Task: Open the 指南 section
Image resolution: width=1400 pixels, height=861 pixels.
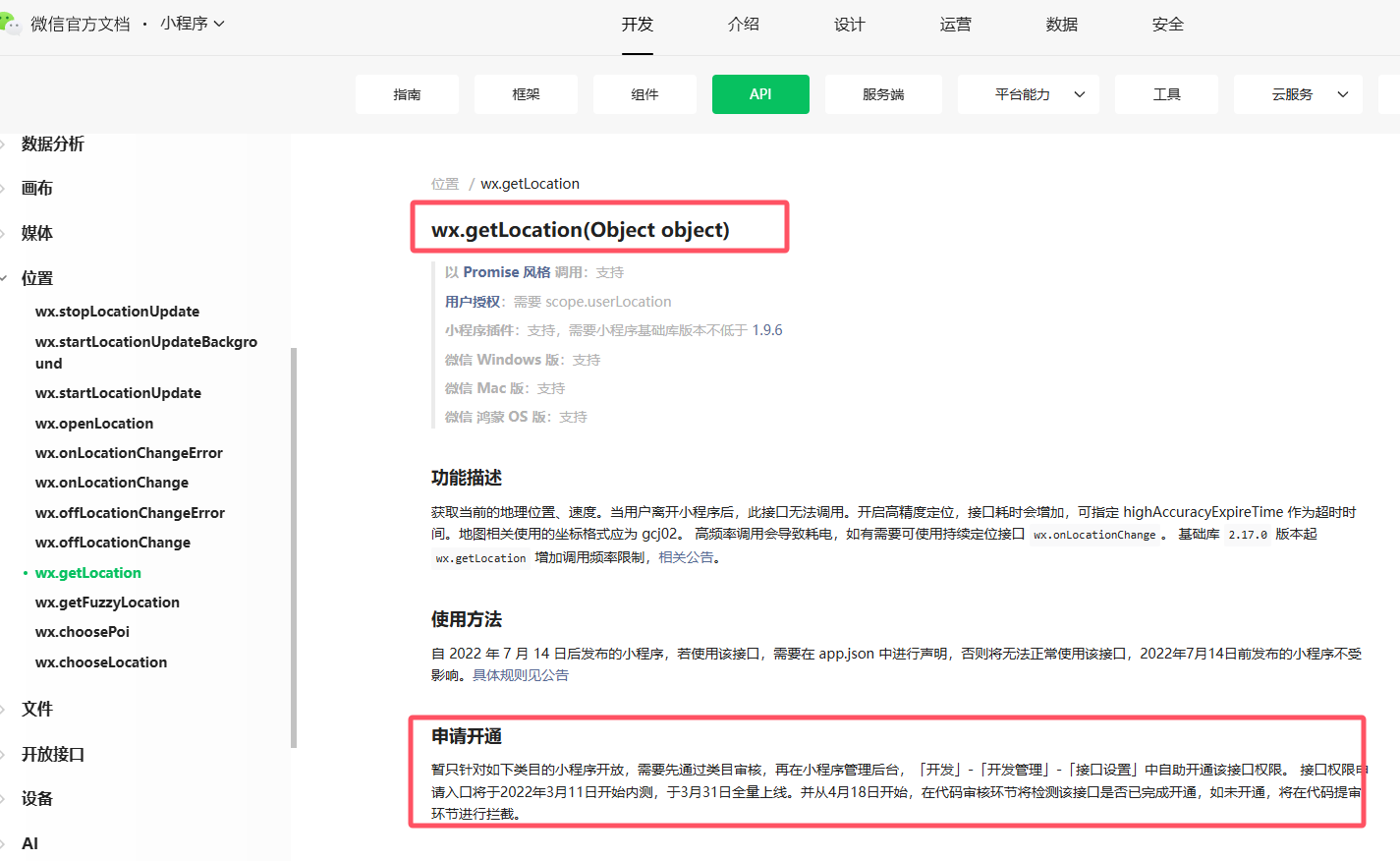Action: pos(407,94)
